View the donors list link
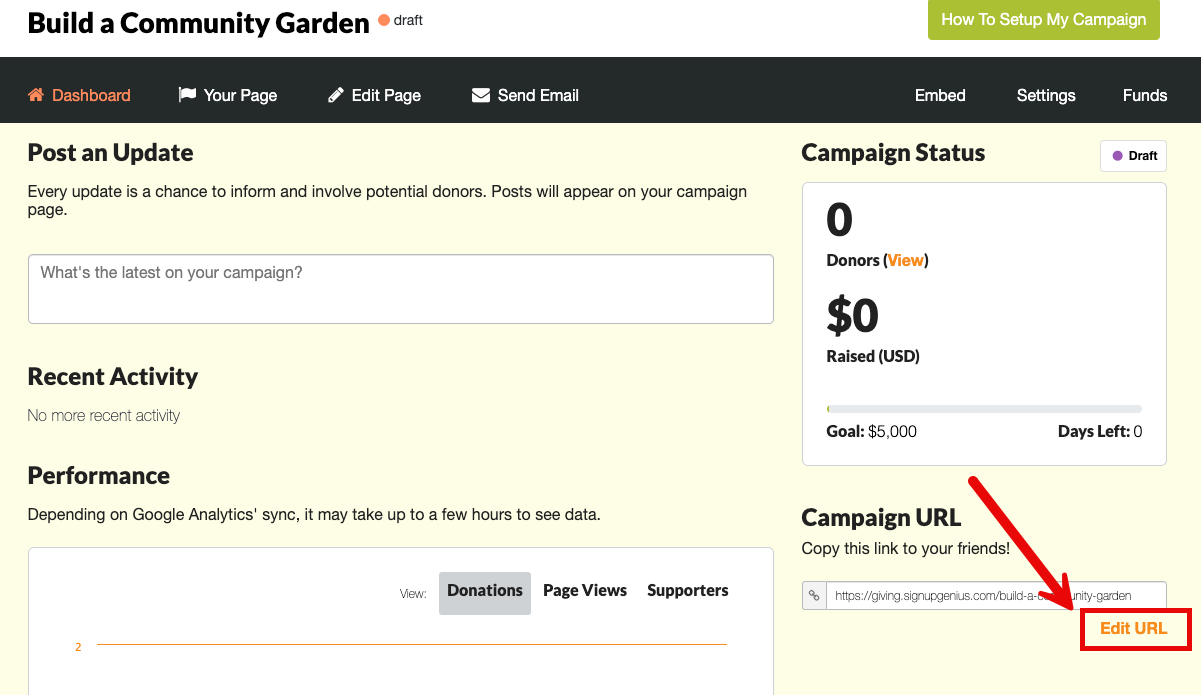1201x695 pixels. (x=906, y=260)
